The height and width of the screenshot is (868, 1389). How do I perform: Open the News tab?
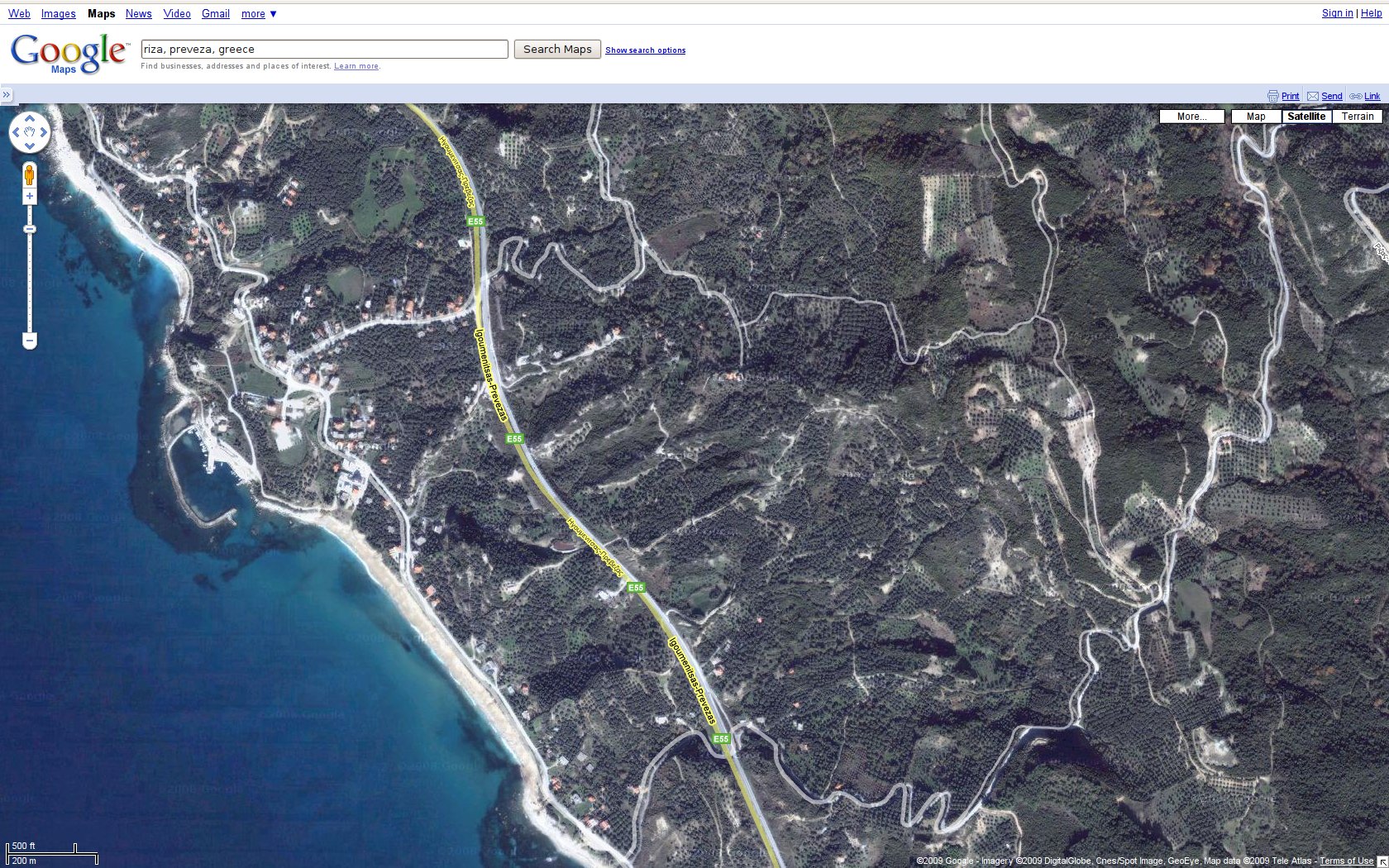point(138,14)
